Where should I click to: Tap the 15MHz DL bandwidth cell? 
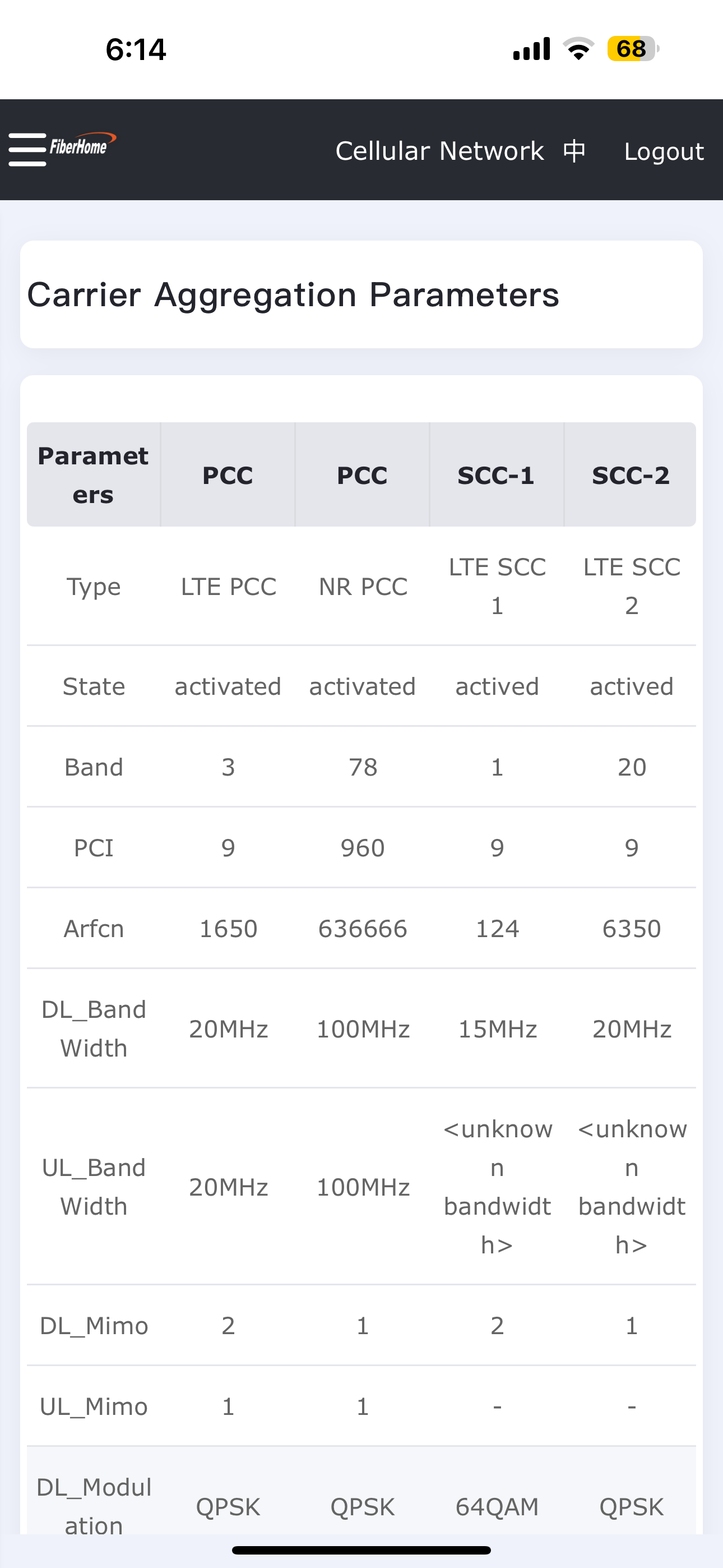(x=497, y=1029)
